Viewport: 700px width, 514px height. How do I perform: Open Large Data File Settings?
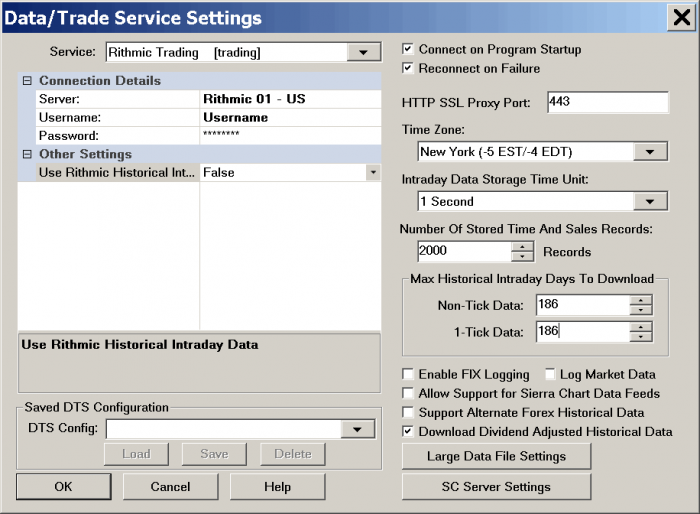pyautogui.click(x=496, y=456)
